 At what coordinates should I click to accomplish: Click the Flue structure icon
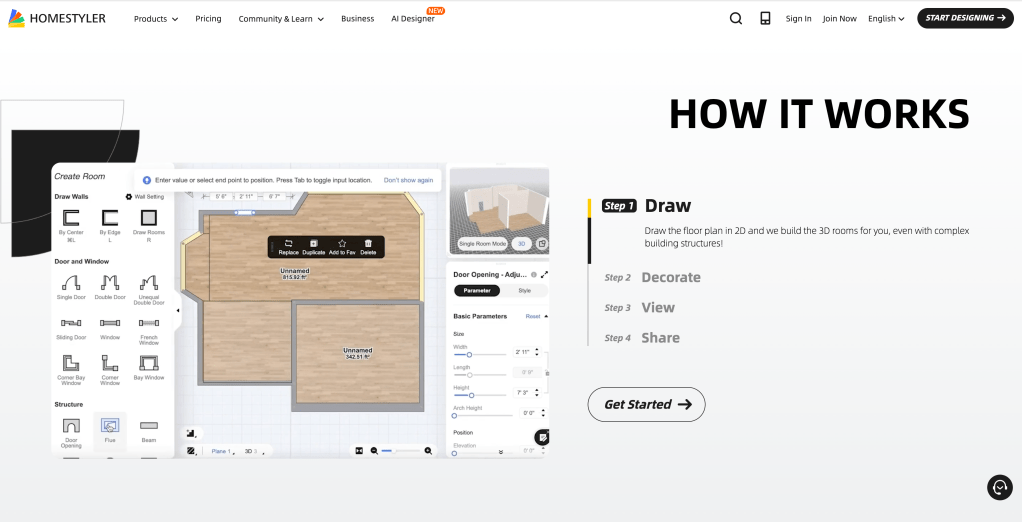coord(110,426)
